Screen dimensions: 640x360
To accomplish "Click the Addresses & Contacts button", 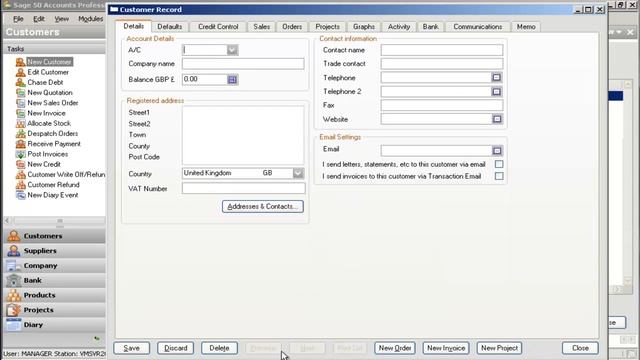I will click(263, 207).
